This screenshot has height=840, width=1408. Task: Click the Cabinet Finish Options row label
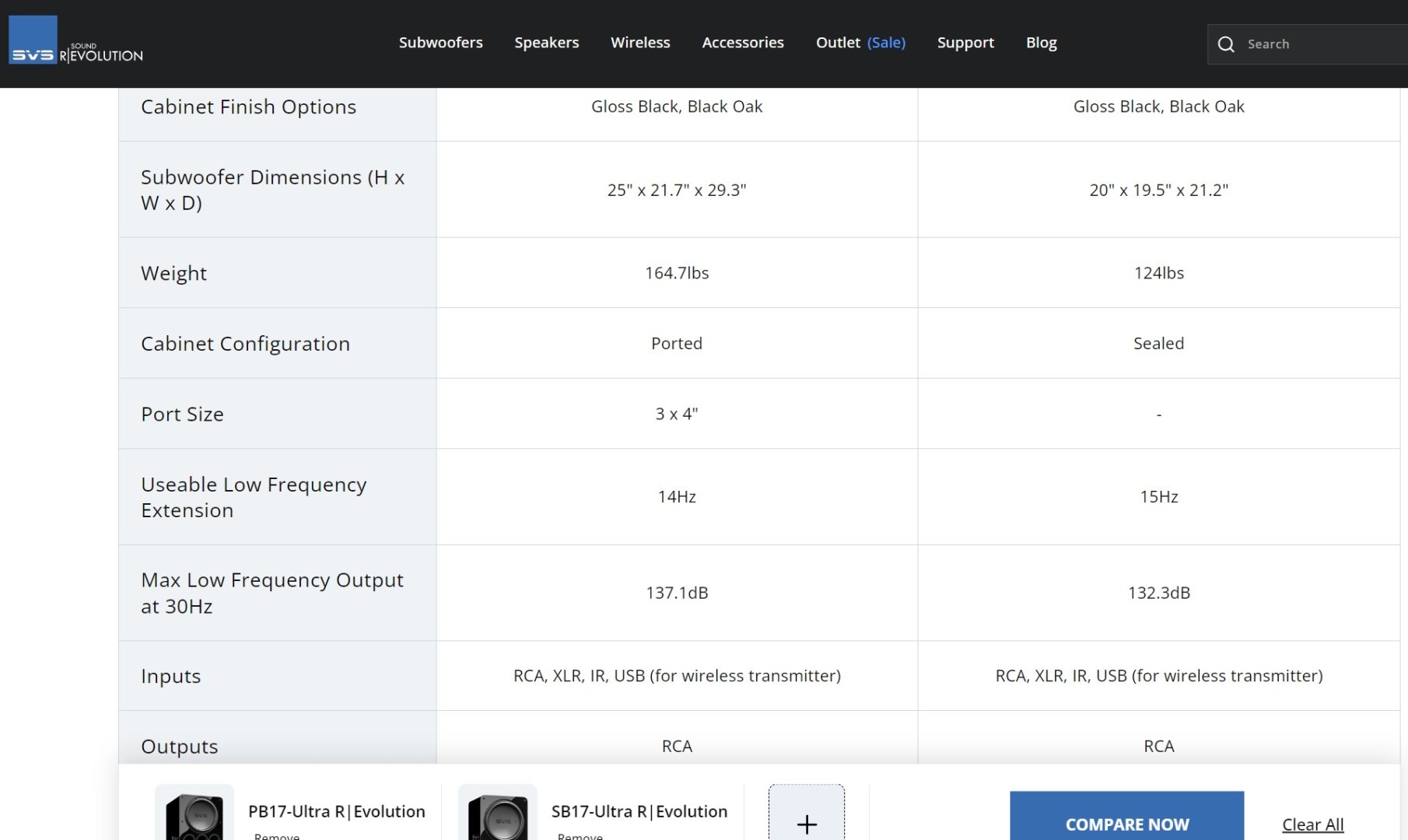pos(249,107)
